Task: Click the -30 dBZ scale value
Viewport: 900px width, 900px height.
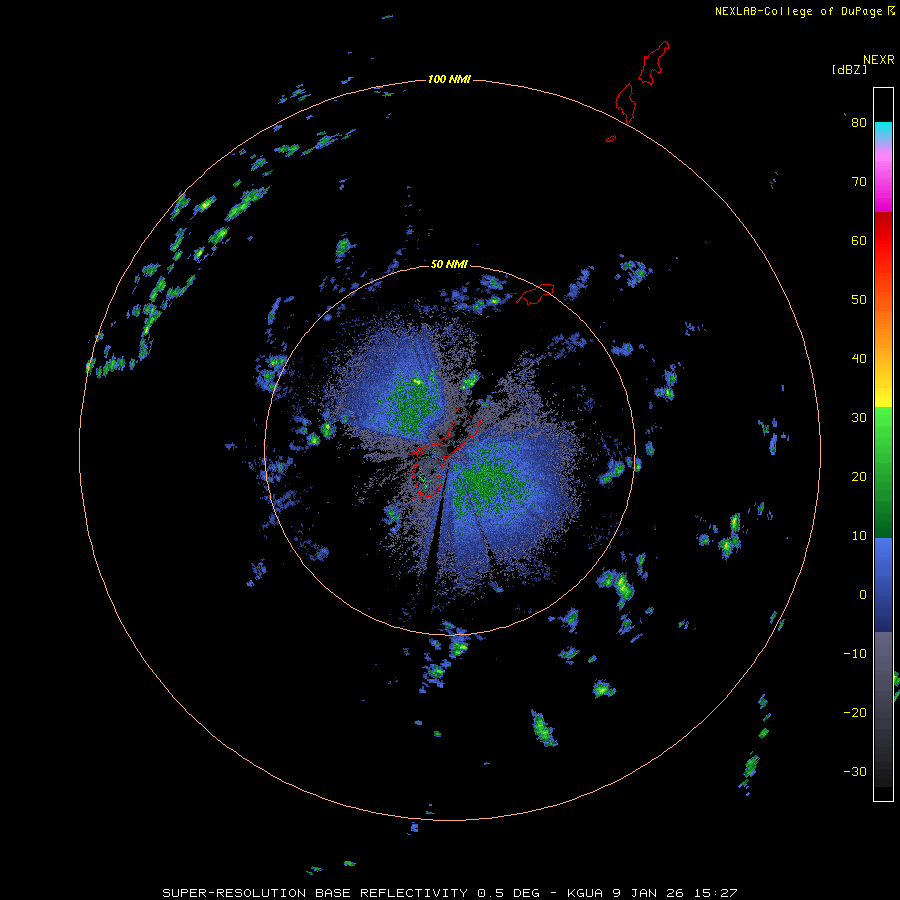Action: click(855, 771)
